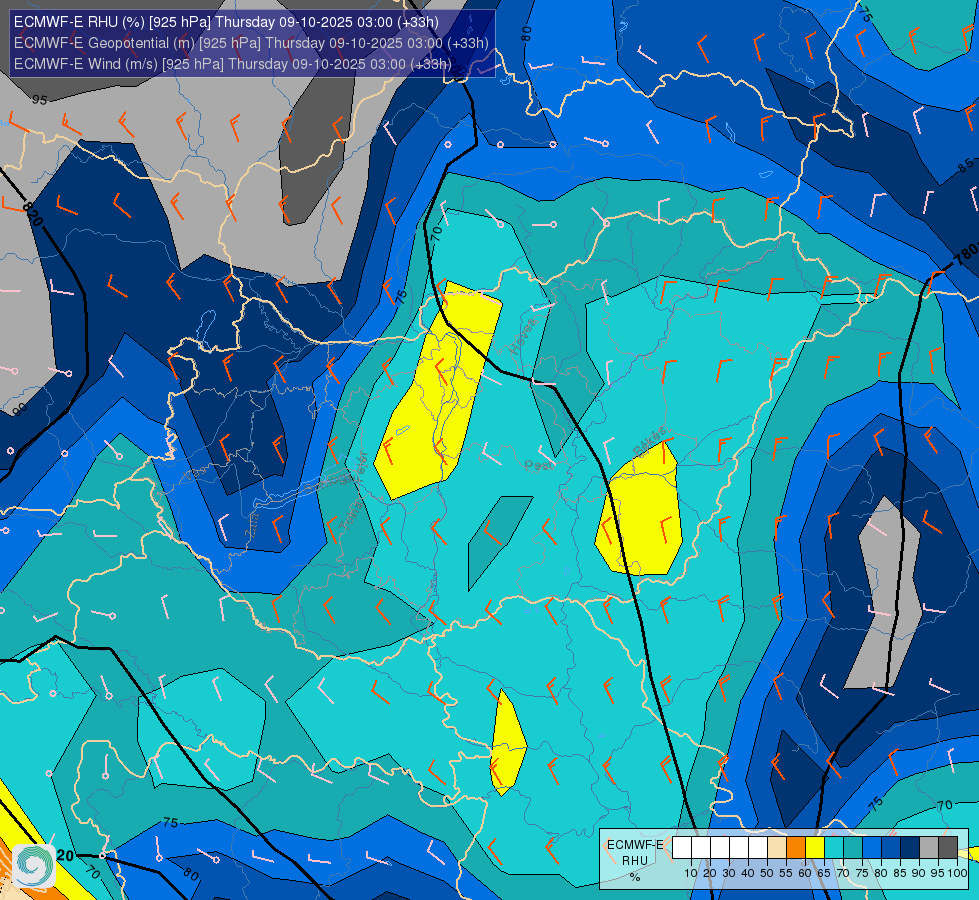Click the navy 85–90 legend swatch
The image size is (979, 900).
(x=910, y=848)
